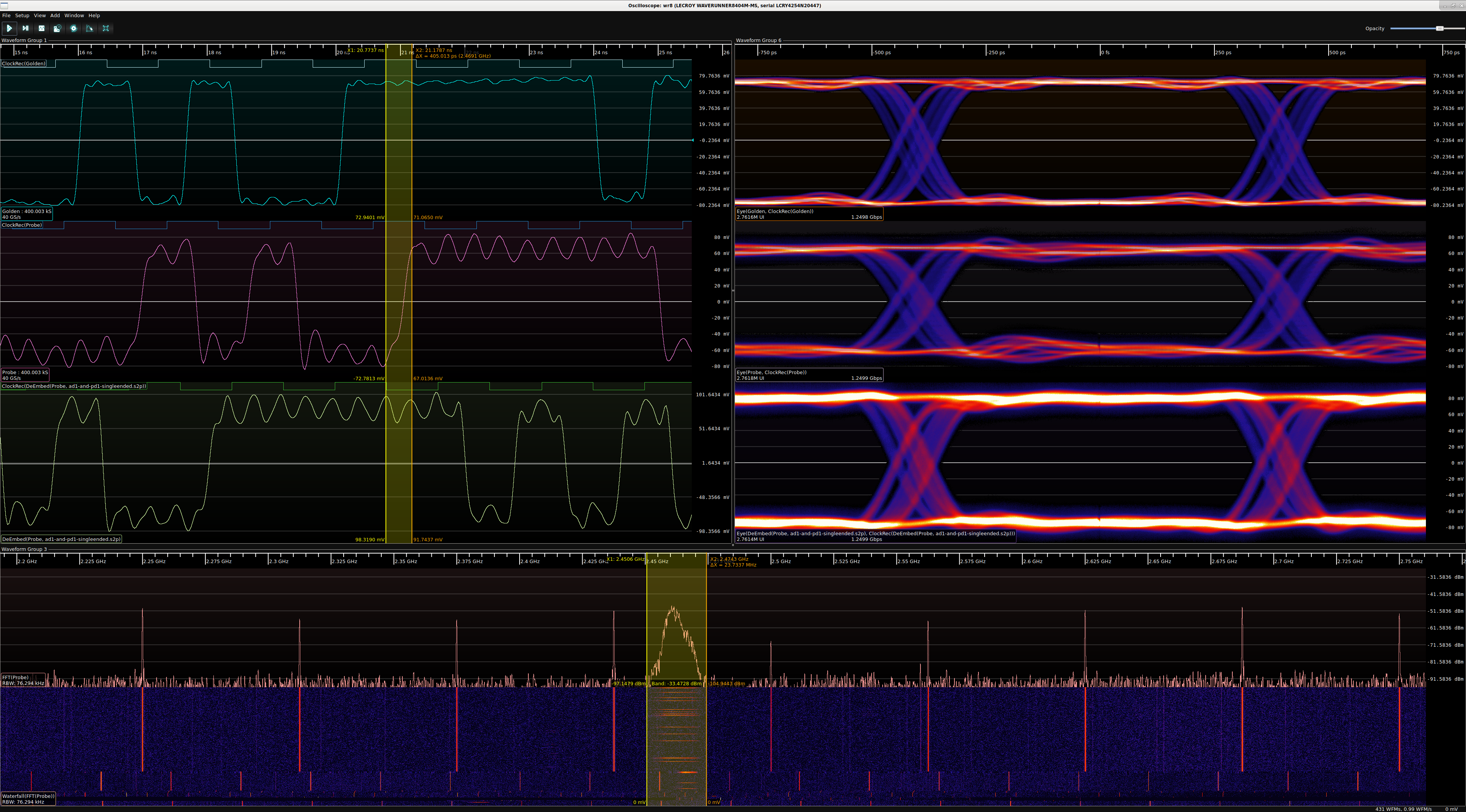Click the -31.5836 dBm FFT scale label
Viewport: 1466px width, 812px height.
click(x=1445, y=577)
